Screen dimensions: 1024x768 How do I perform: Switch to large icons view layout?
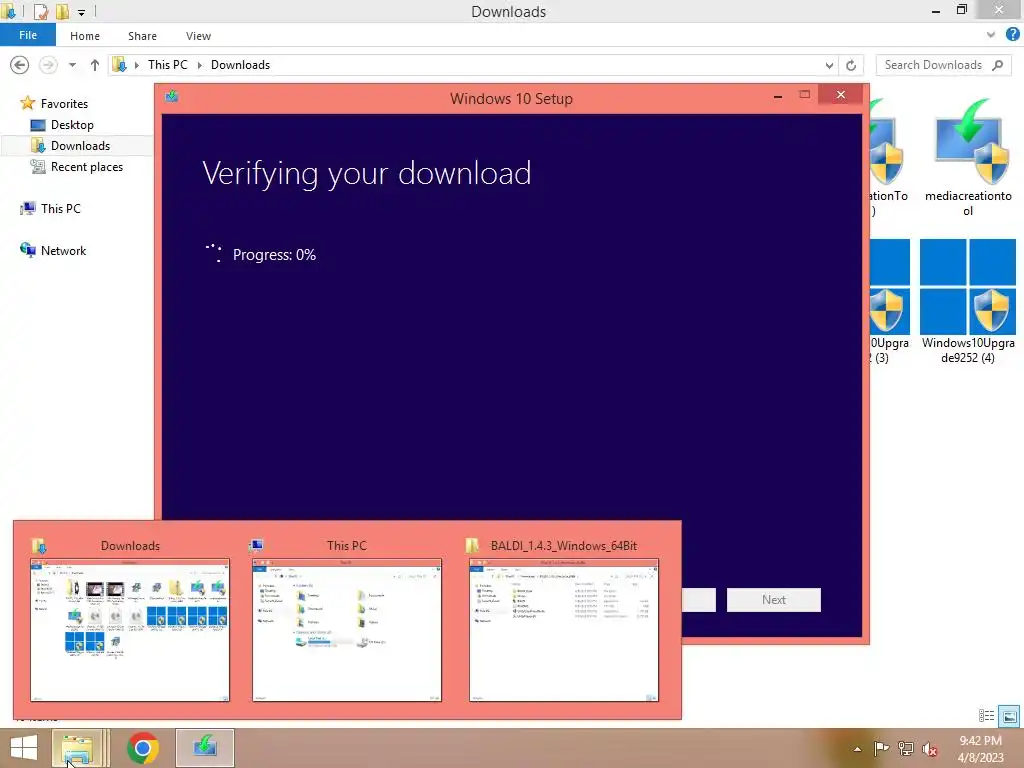1009,716
